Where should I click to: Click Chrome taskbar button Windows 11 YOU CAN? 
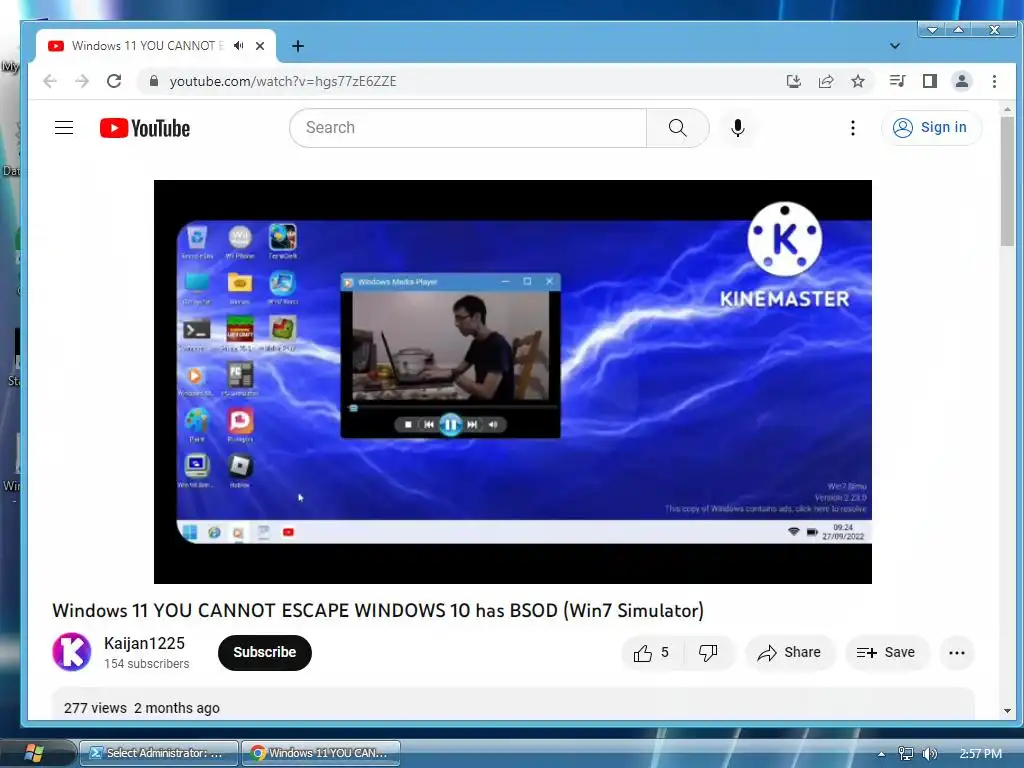(321, 753)
